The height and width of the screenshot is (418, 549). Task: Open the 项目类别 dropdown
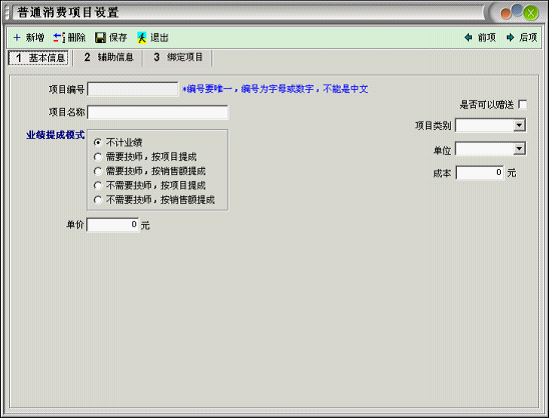point(519,125)
